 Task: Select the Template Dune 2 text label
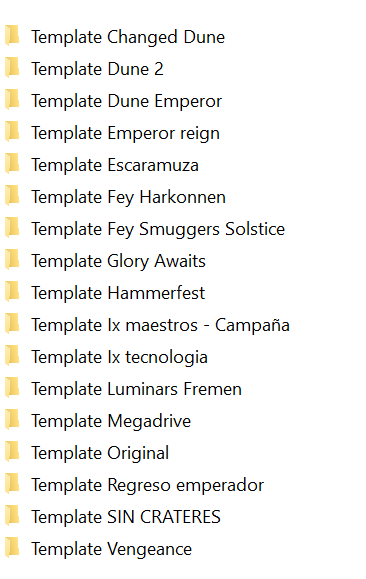click(97, 69)
